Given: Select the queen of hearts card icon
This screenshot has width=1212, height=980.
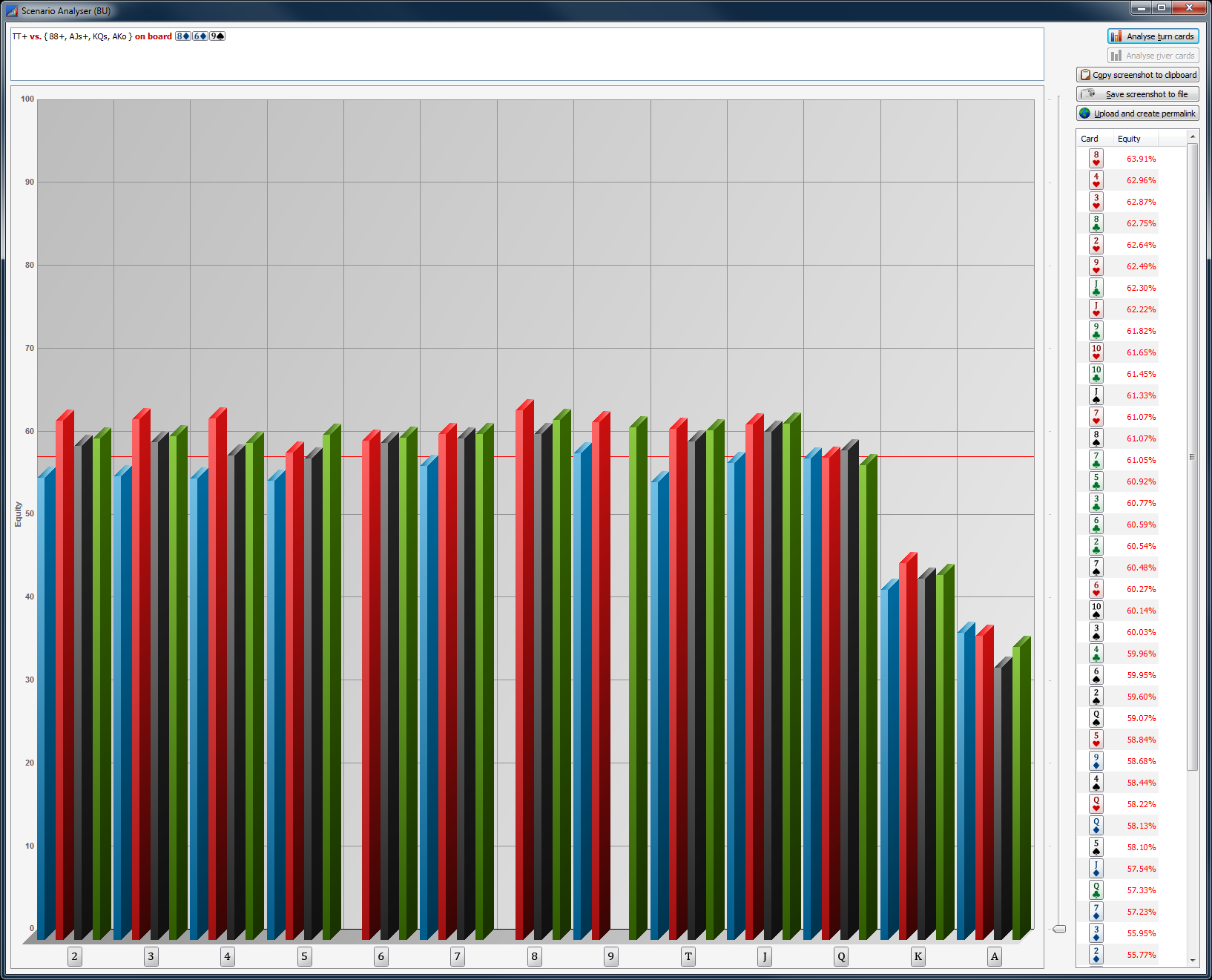Looking at the screenshot, I should [1096, 804].
